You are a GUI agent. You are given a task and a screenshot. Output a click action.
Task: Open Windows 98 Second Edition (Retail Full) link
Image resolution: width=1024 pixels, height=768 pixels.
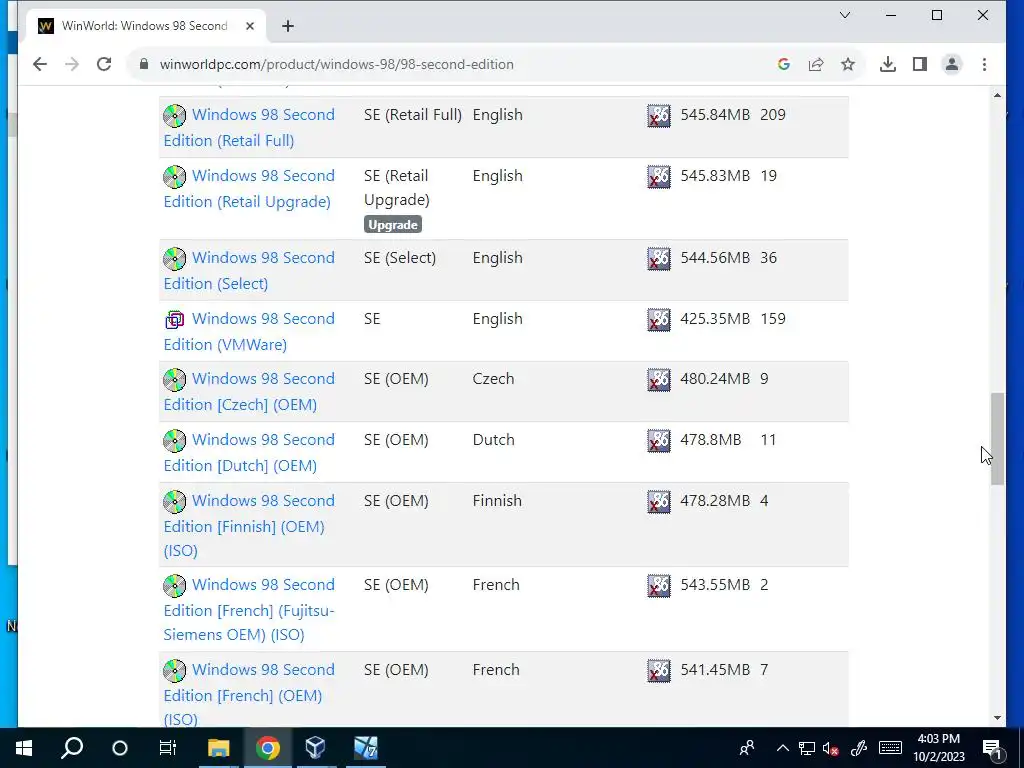point(249,127)
